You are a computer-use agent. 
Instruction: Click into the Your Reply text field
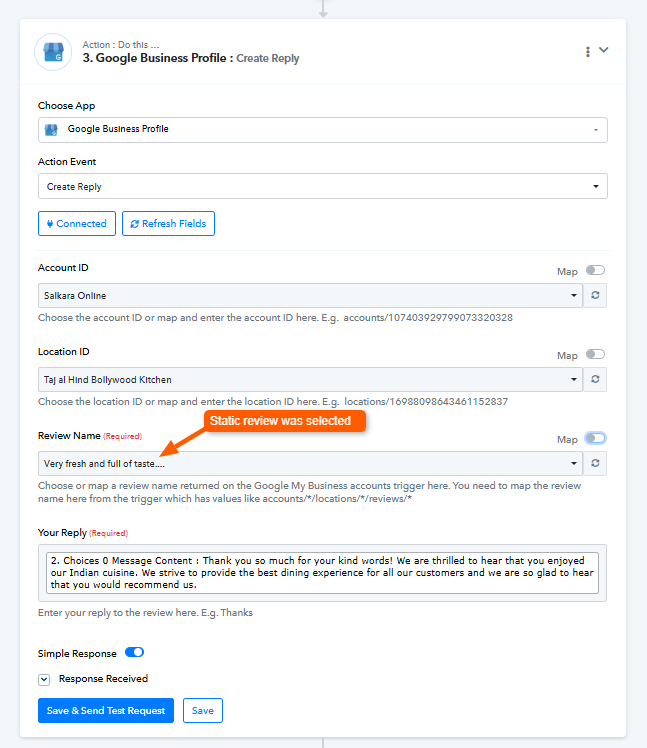[x=322, y=572]
